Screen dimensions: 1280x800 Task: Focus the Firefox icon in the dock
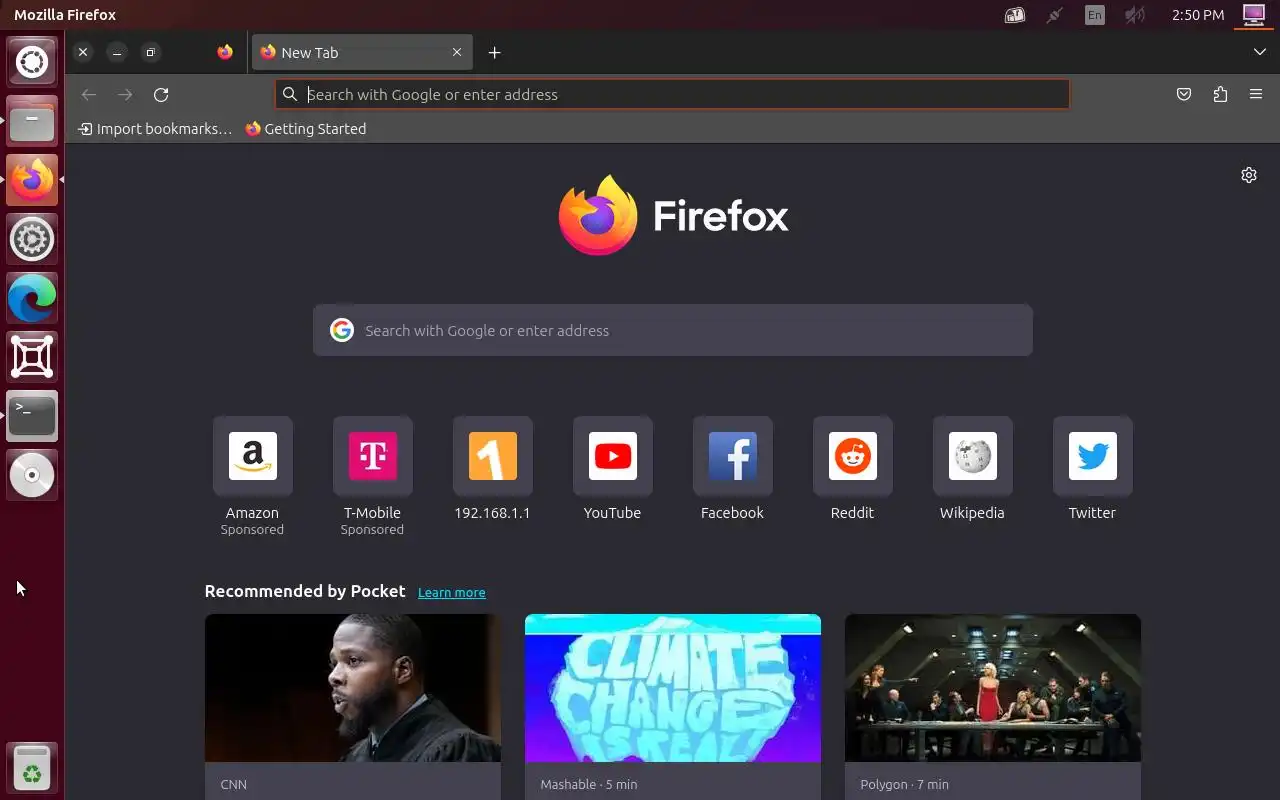(32, 180)
